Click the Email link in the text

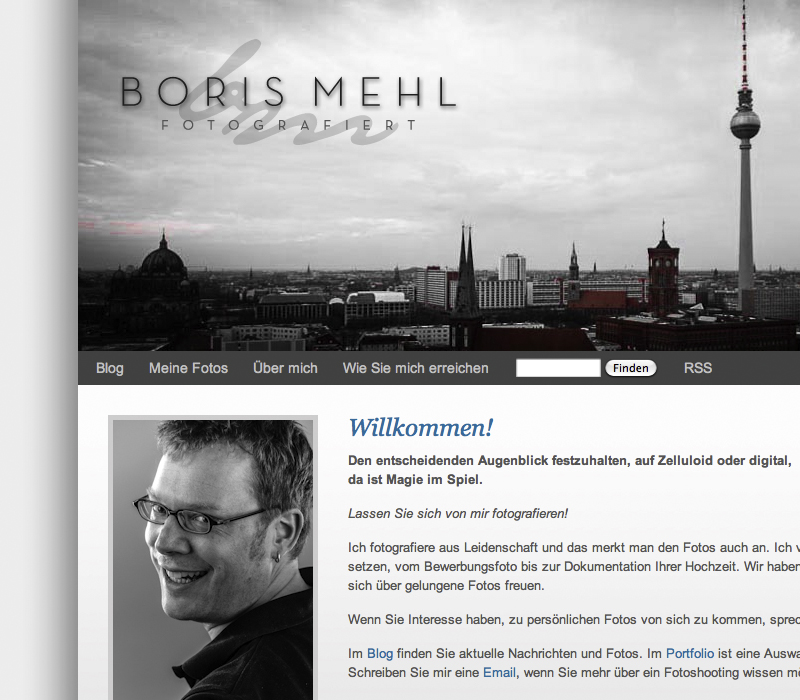click(x=499, y=672)
